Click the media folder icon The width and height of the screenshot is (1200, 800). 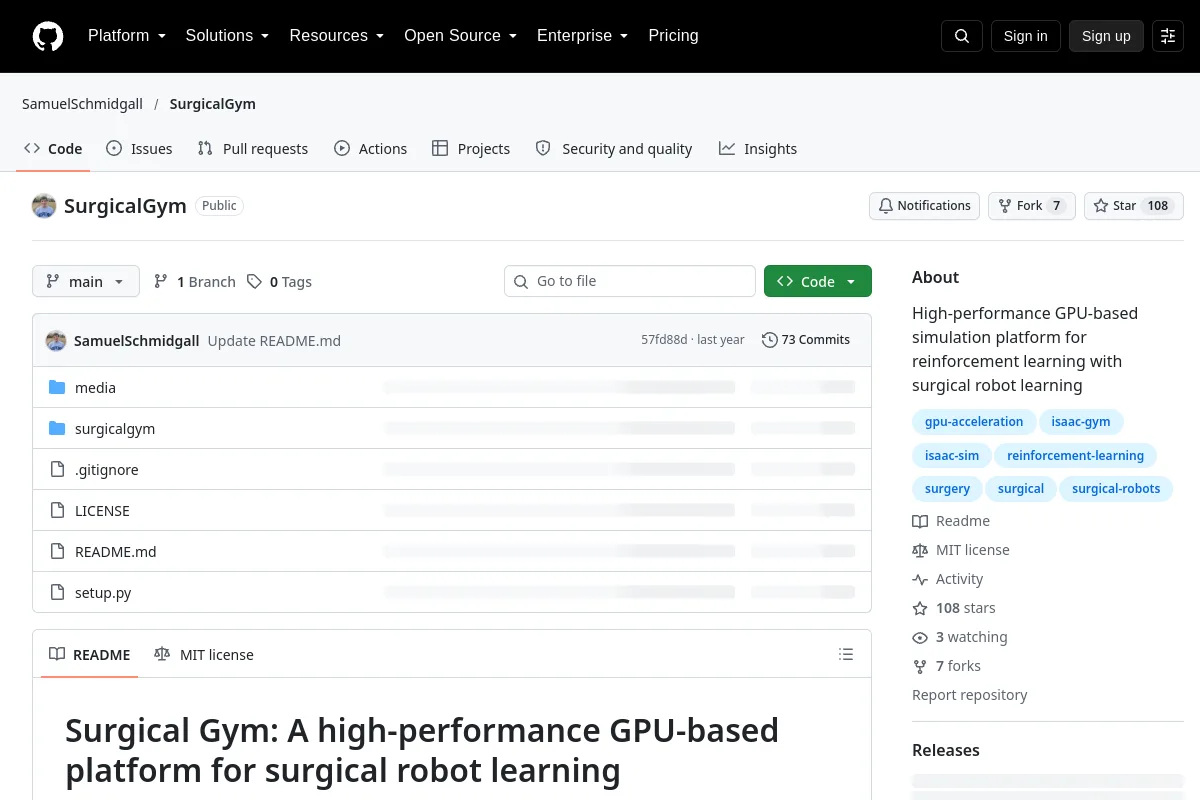pyautogui.click(x=57, y=387)
